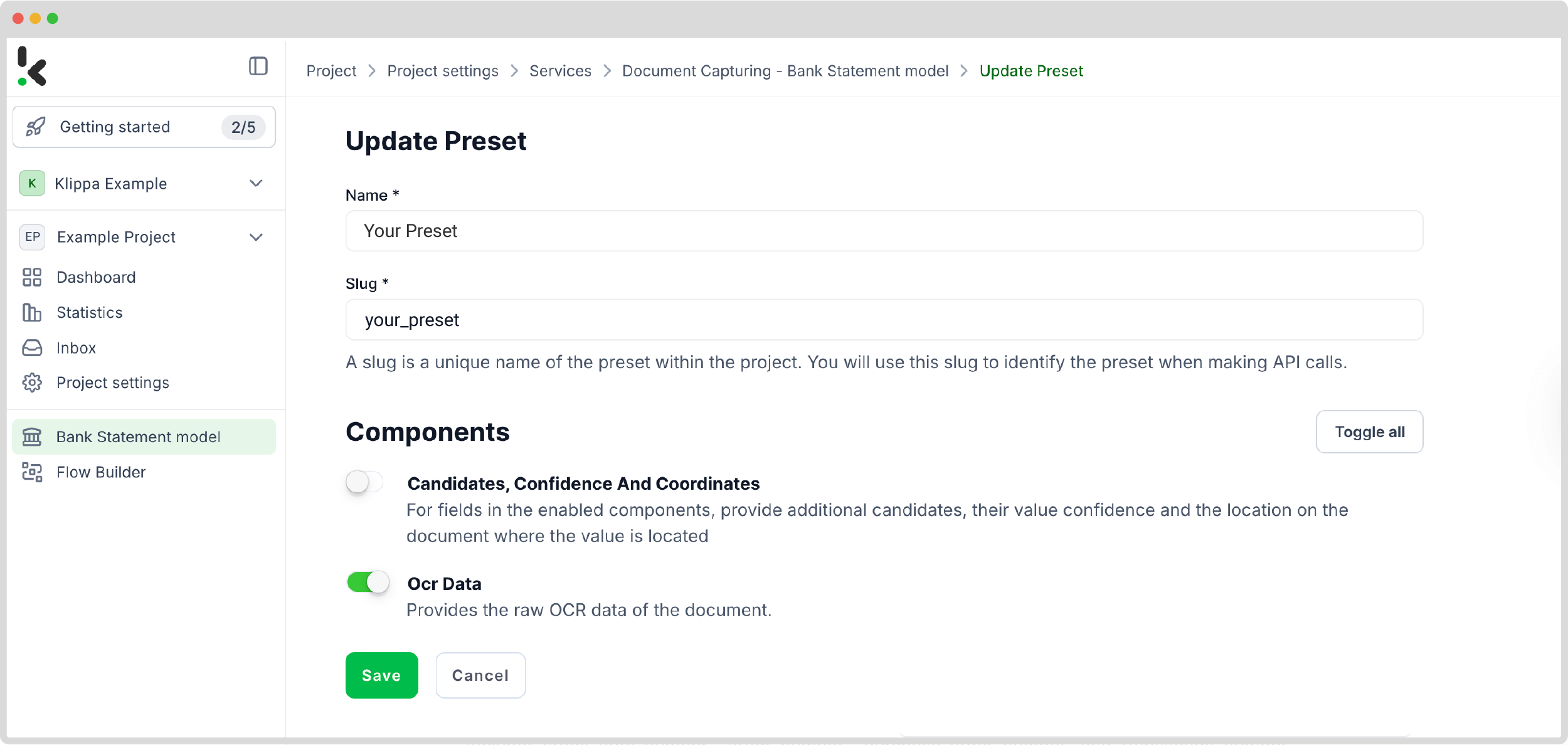Expand the Example Project dropdown
Image resolution: width=1568 pixels, height=745 pixels.
tap(255, 237)
